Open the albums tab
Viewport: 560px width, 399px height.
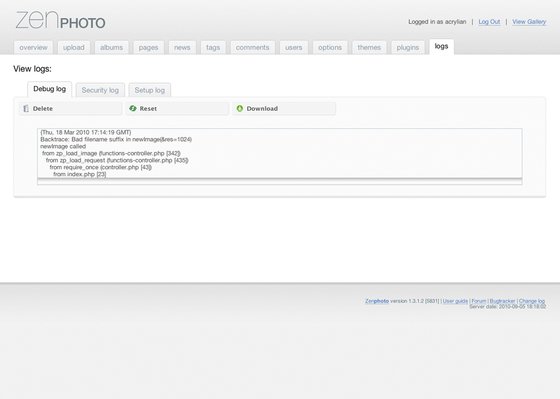(x=111, y=48)
